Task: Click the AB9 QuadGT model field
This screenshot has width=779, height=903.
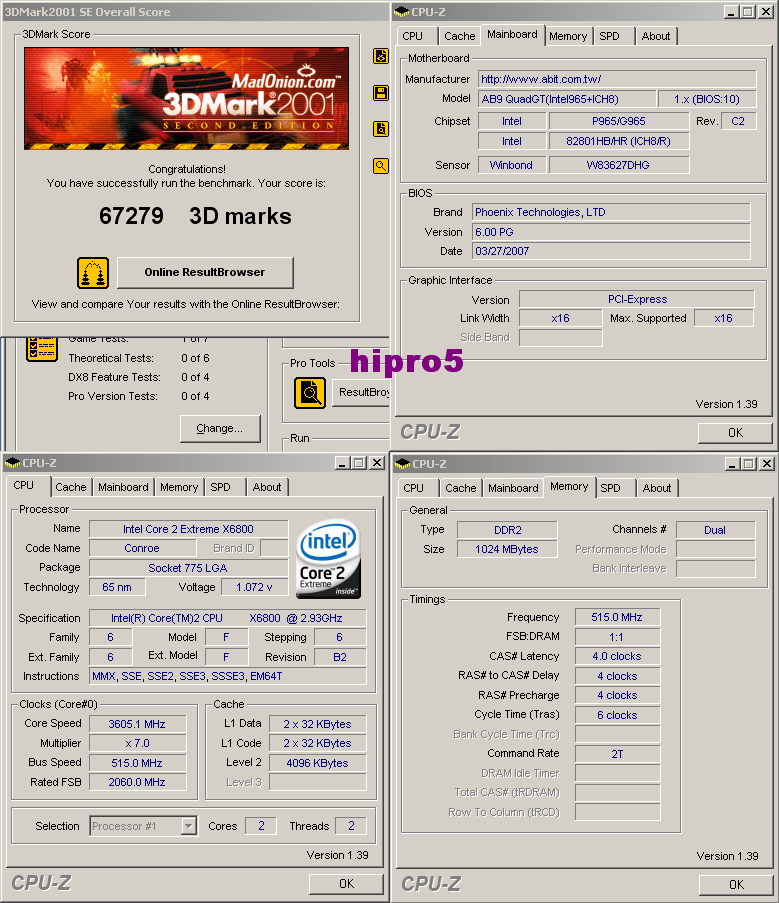Action: pos(567,99)
